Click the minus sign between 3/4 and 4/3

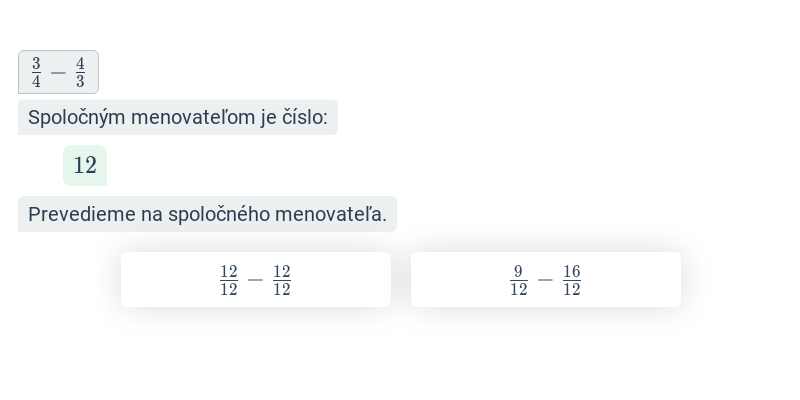[58, 73]
